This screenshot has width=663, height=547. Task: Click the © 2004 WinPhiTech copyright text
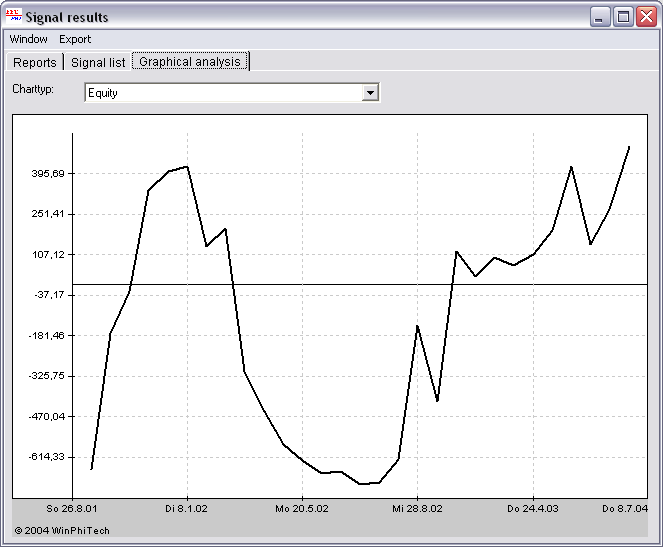point(62,530)
